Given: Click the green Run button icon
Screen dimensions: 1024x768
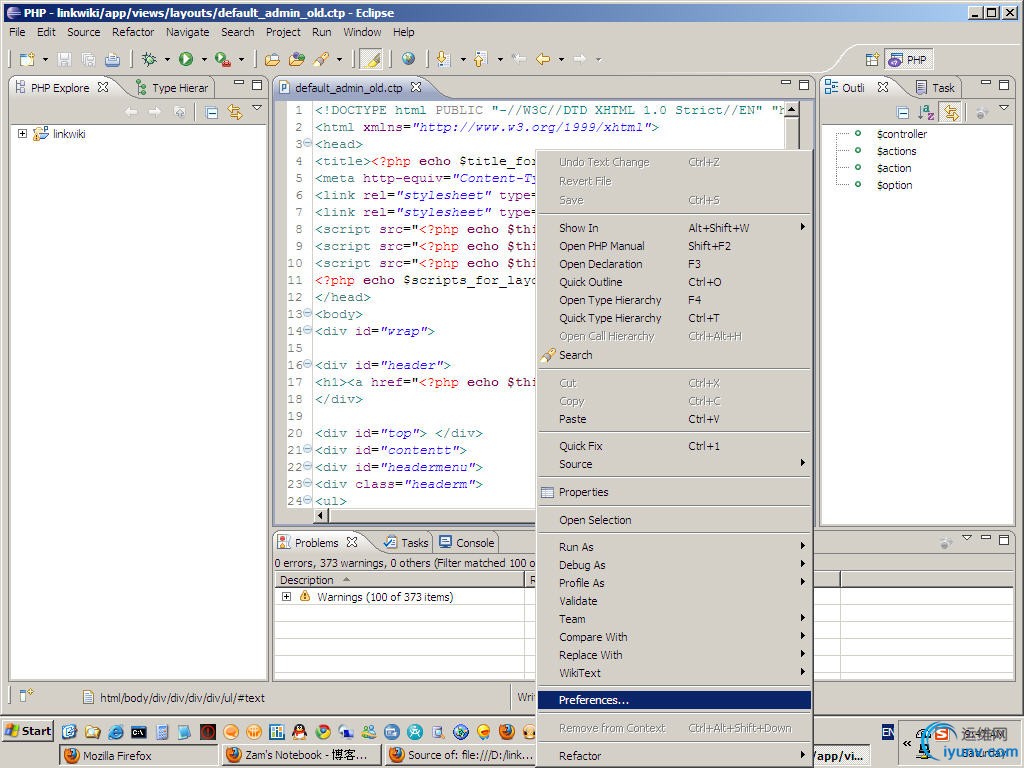Looking at the screenshot, I should 186,59.
